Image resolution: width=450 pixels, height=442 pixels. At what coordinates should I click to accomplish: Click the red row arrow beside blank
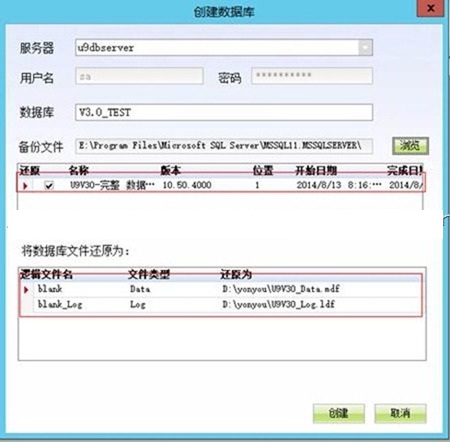pyautogui.click(x=26, y=290)
